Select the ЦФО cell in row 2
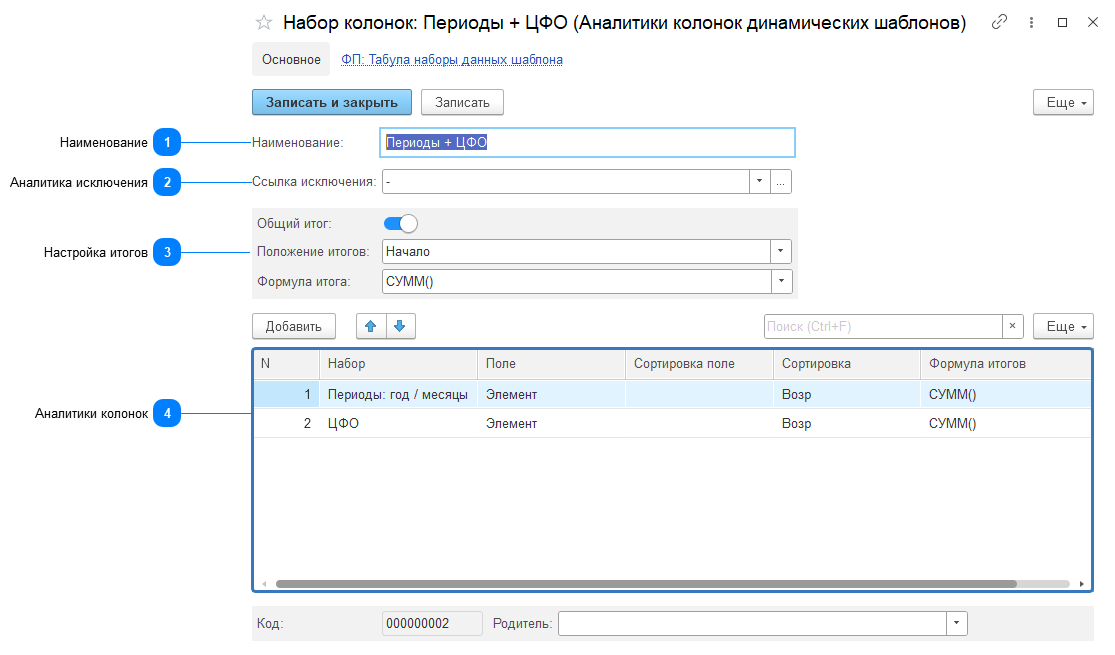Screen dimensions: 1115x655 pos(398,423)
